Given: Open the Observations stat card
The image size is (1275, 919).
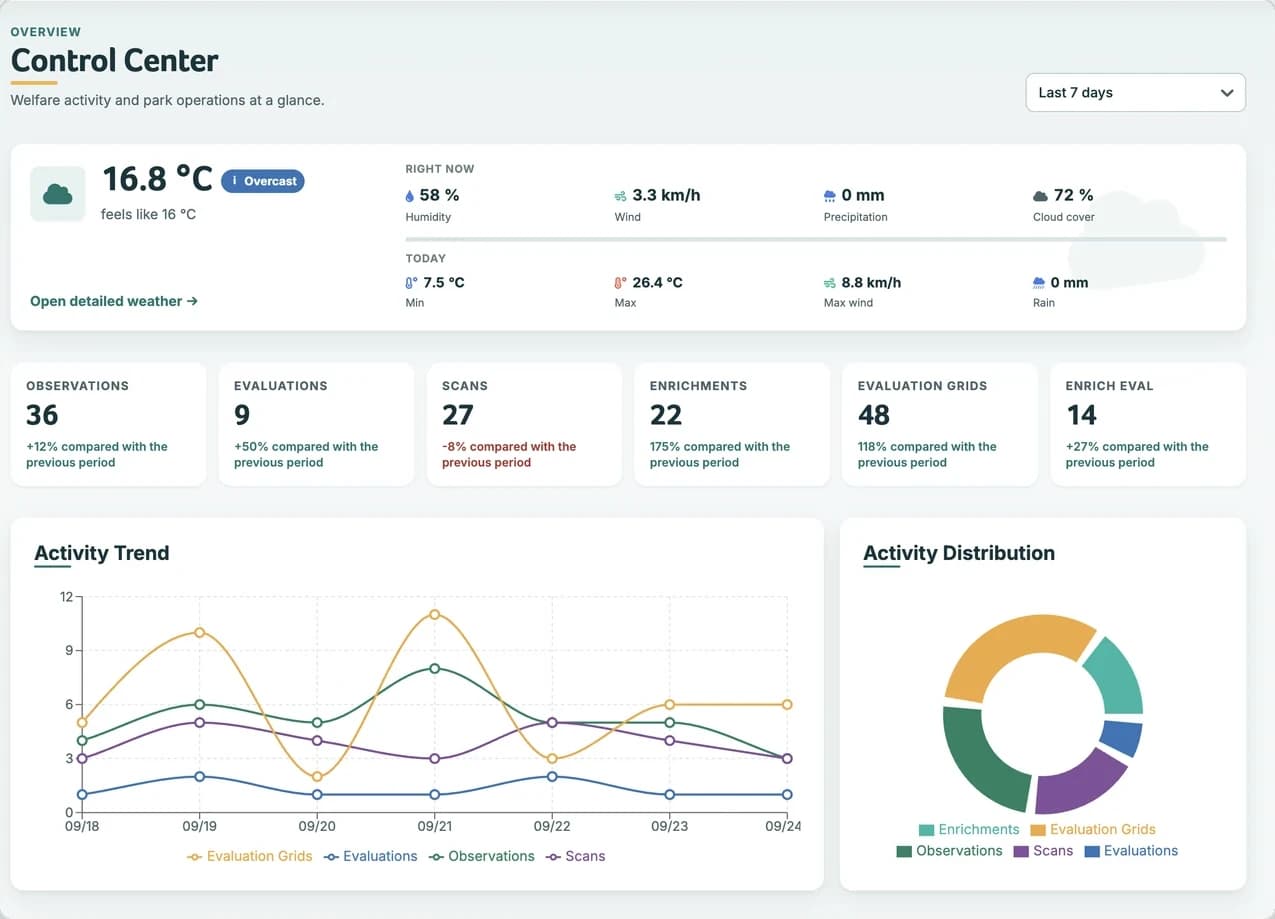Looking at the screenshot, I should point(108,425).
